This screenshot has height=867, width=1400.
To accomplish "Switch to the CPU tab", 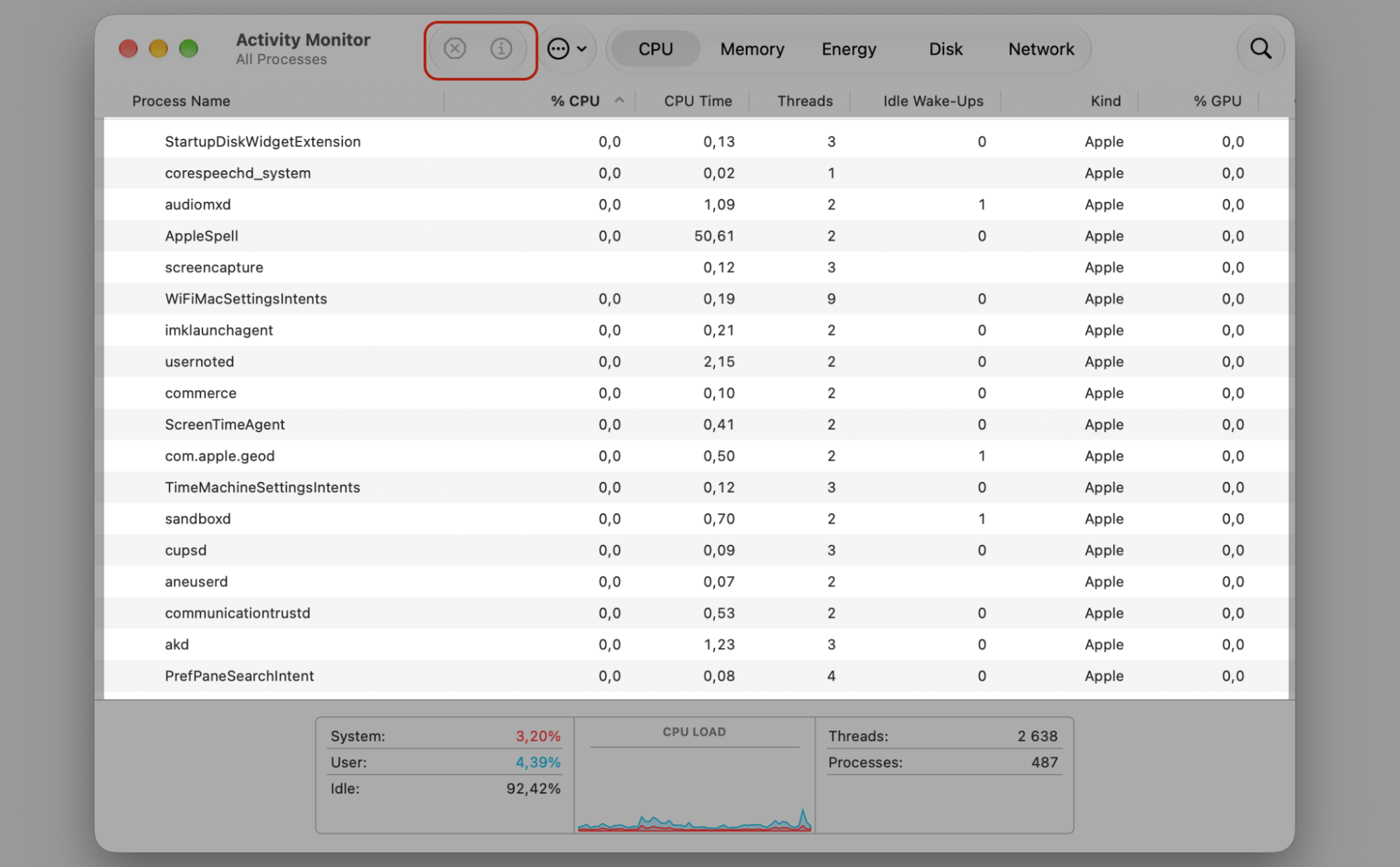I will coord(656,49).
